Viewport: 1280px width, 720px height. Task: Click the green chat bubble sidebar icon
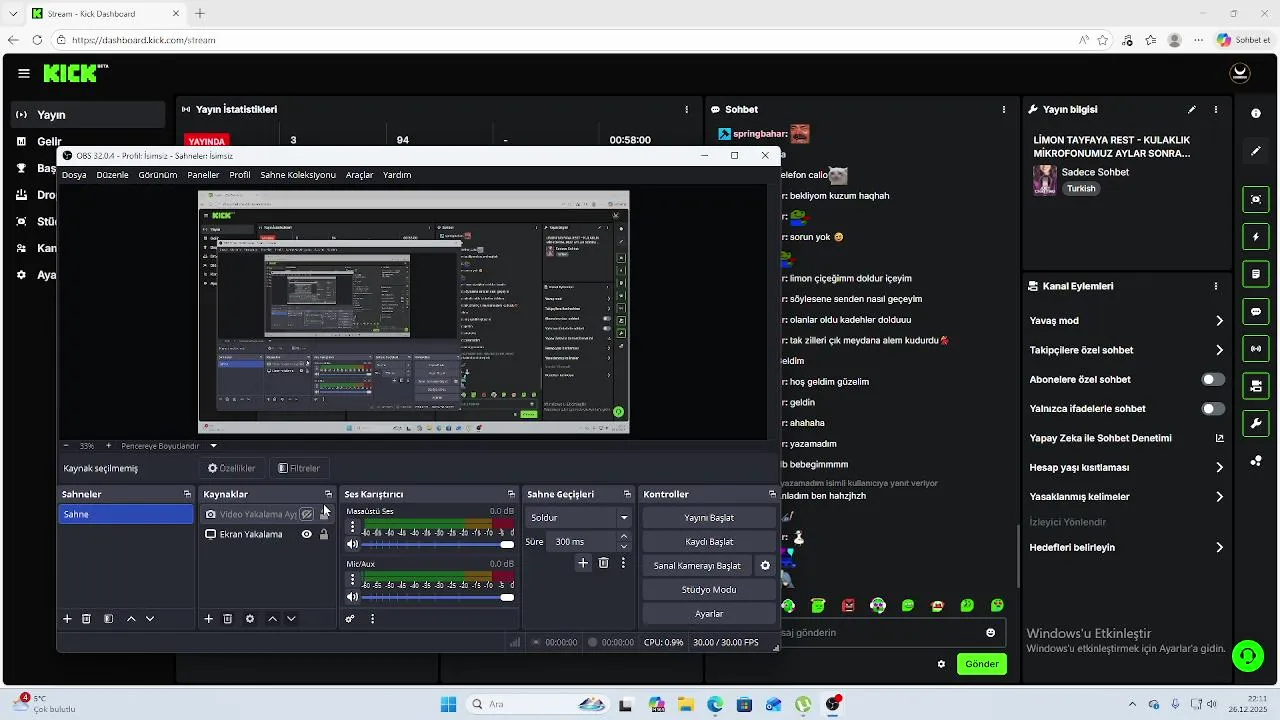(1256, 311)
